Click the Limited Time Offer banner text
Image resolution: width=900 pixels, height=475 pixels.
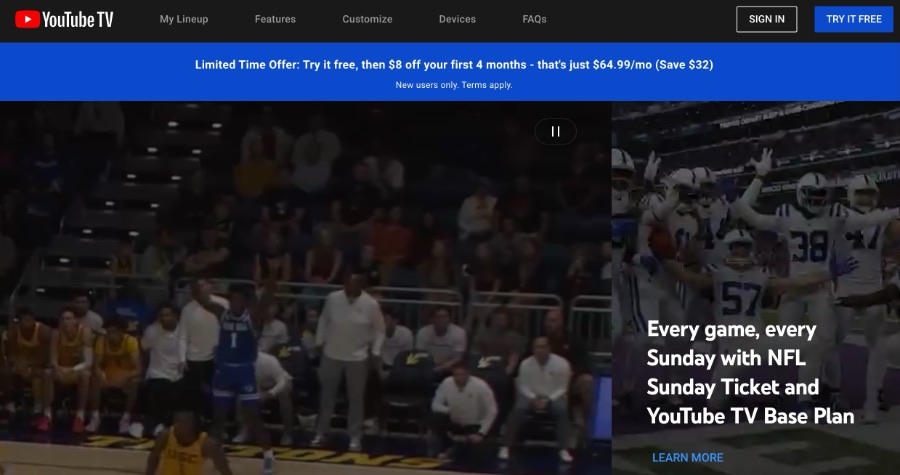click(454, 65)
